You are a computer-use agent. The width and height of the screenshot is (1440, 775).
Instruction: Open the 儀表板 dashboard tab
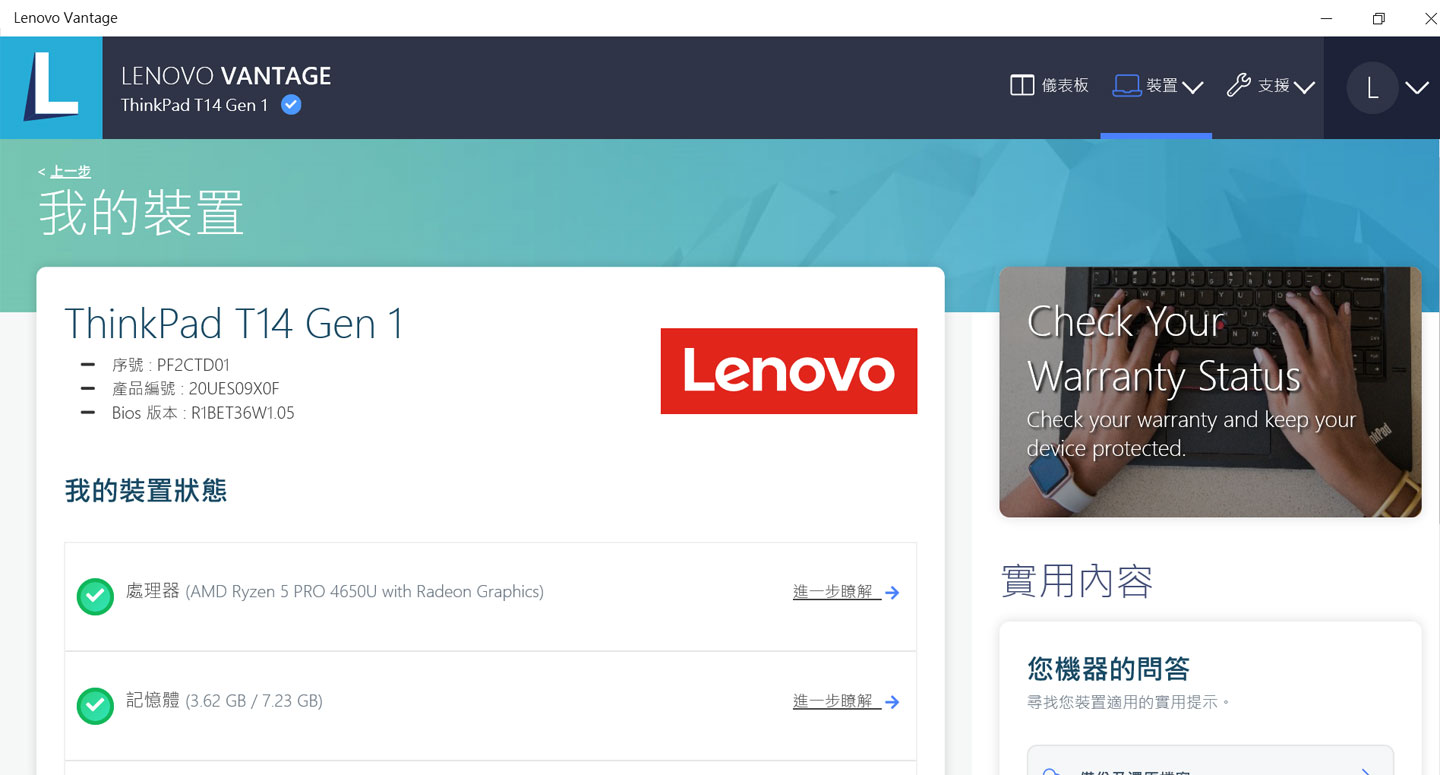point(1049,86)
